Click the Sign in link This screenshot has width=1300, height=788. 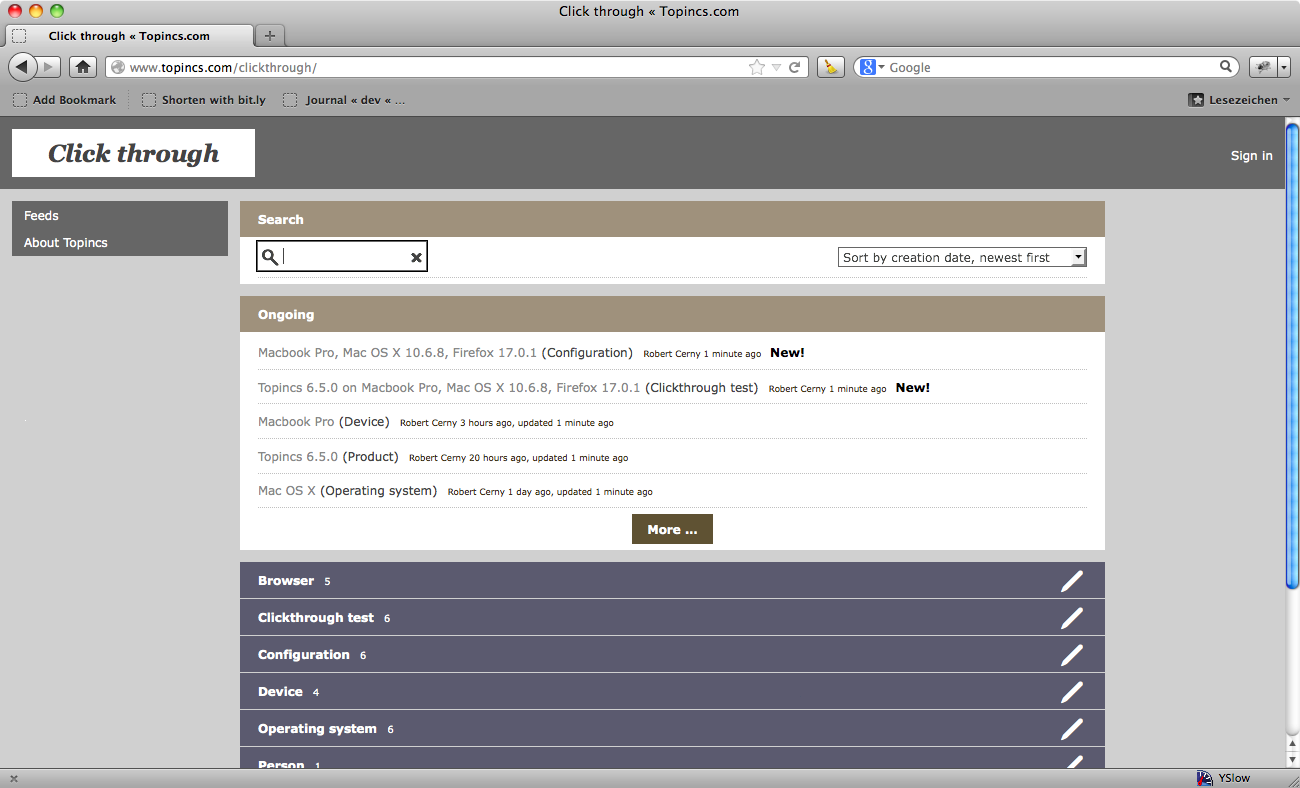(1251, 155)
